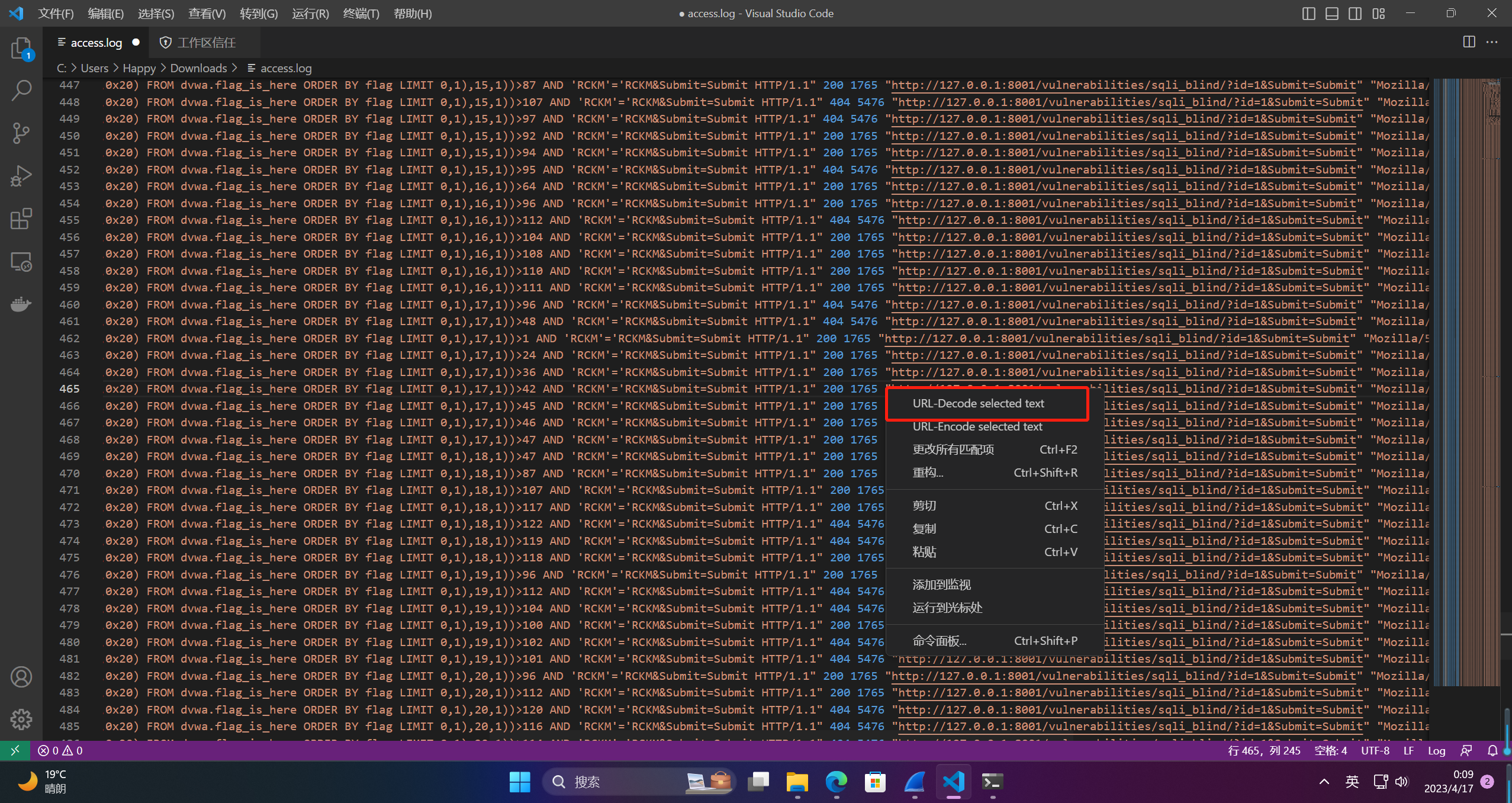Viewport: 1512px width, 803px height.
Task: Select 命令面板... in context menu
Action: pyautogui.click(x=995, y=641)
